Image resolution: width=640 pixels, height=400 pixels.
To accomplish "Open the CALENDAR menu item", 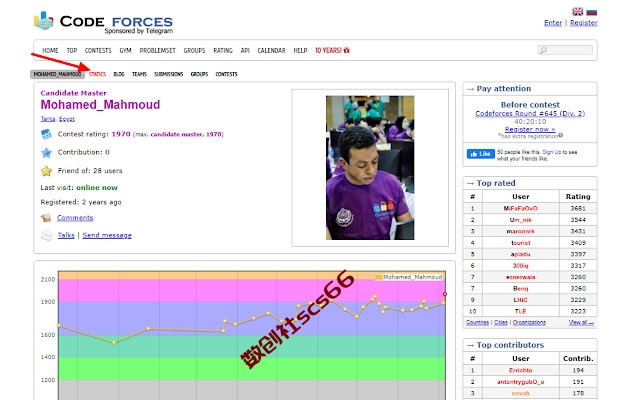I will pos(271,51).
